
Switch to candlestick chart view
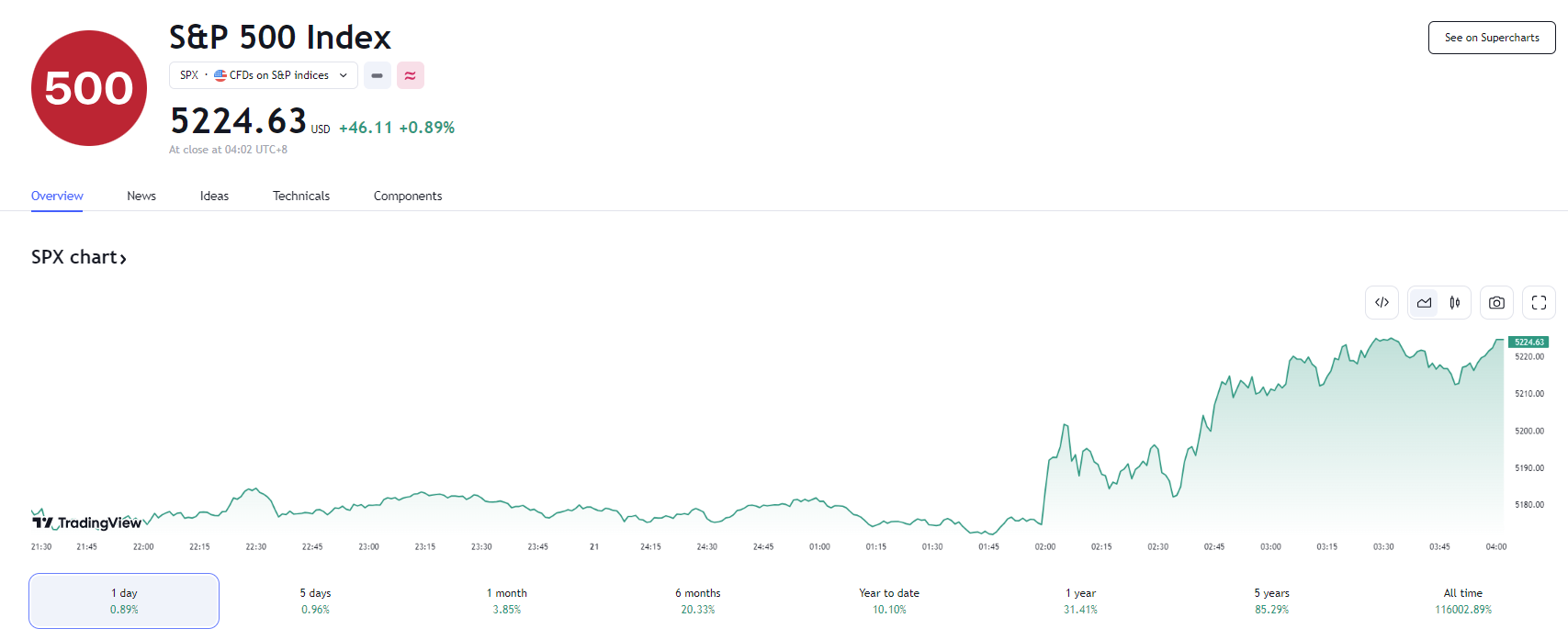coord(1455,303)
